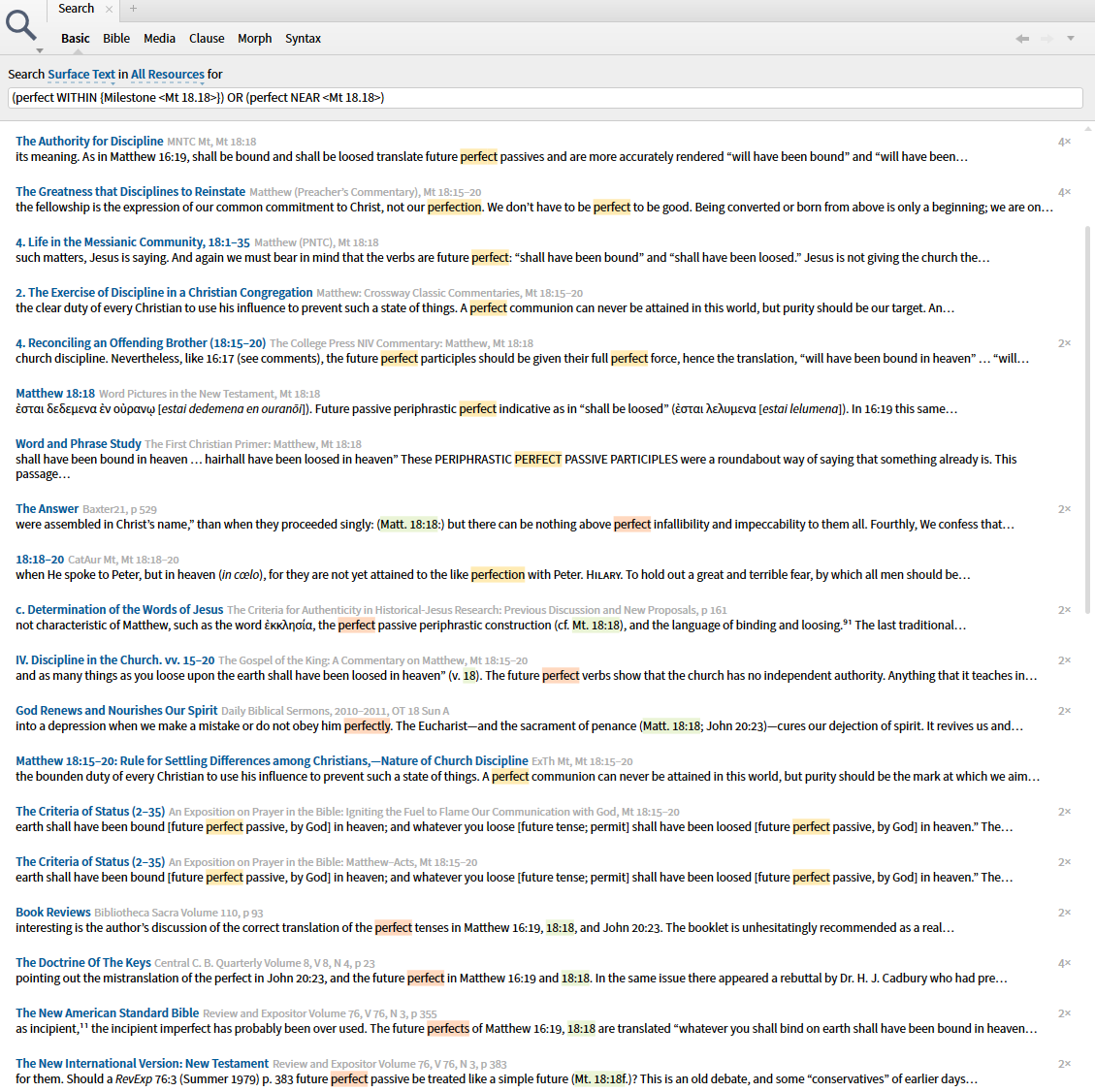Click the Matt. 18:18 reference in God Renews snippet
The width and height of the screenshot is (1095, 1092).
pos(671,726)
